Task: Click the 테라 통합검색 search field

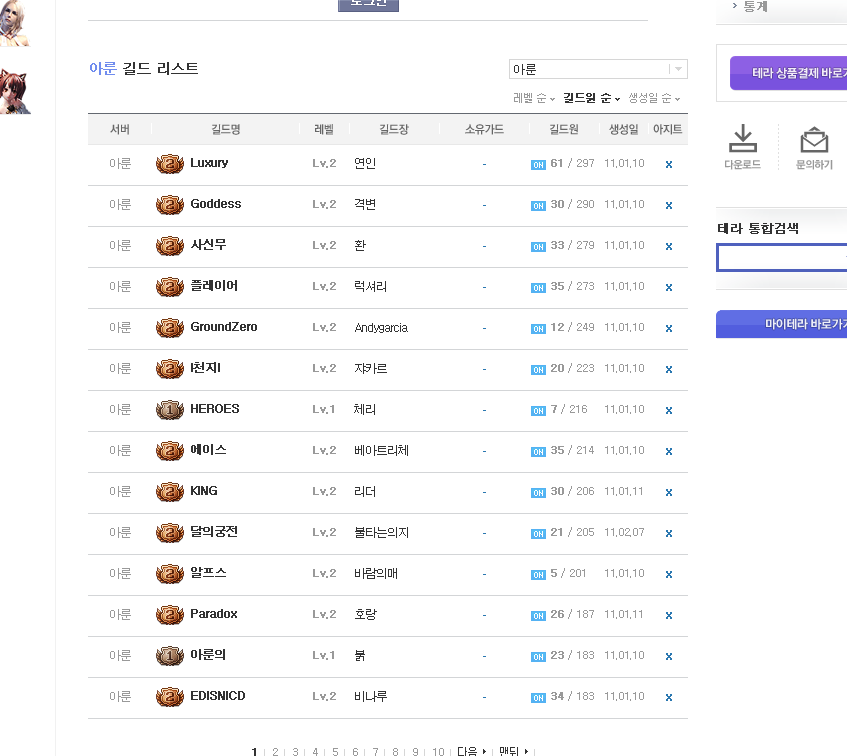Action: click(780, 258)
